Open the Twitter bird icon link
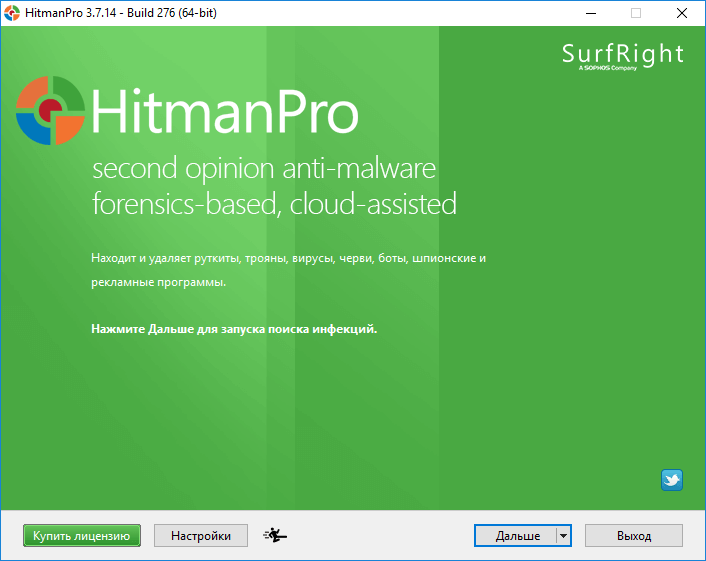 point(672,480)
